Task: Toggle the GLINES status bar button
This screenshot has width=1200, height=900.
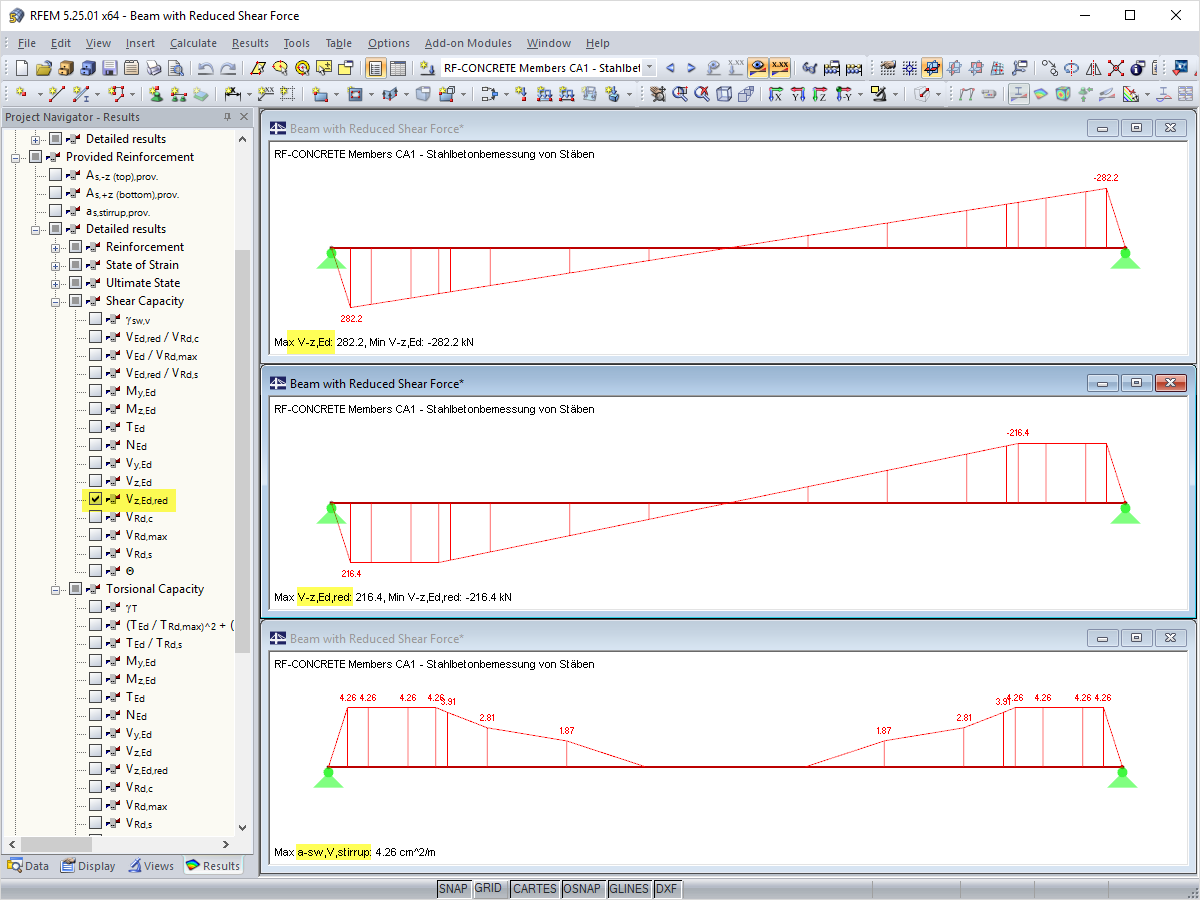Action: coord(629,888)
